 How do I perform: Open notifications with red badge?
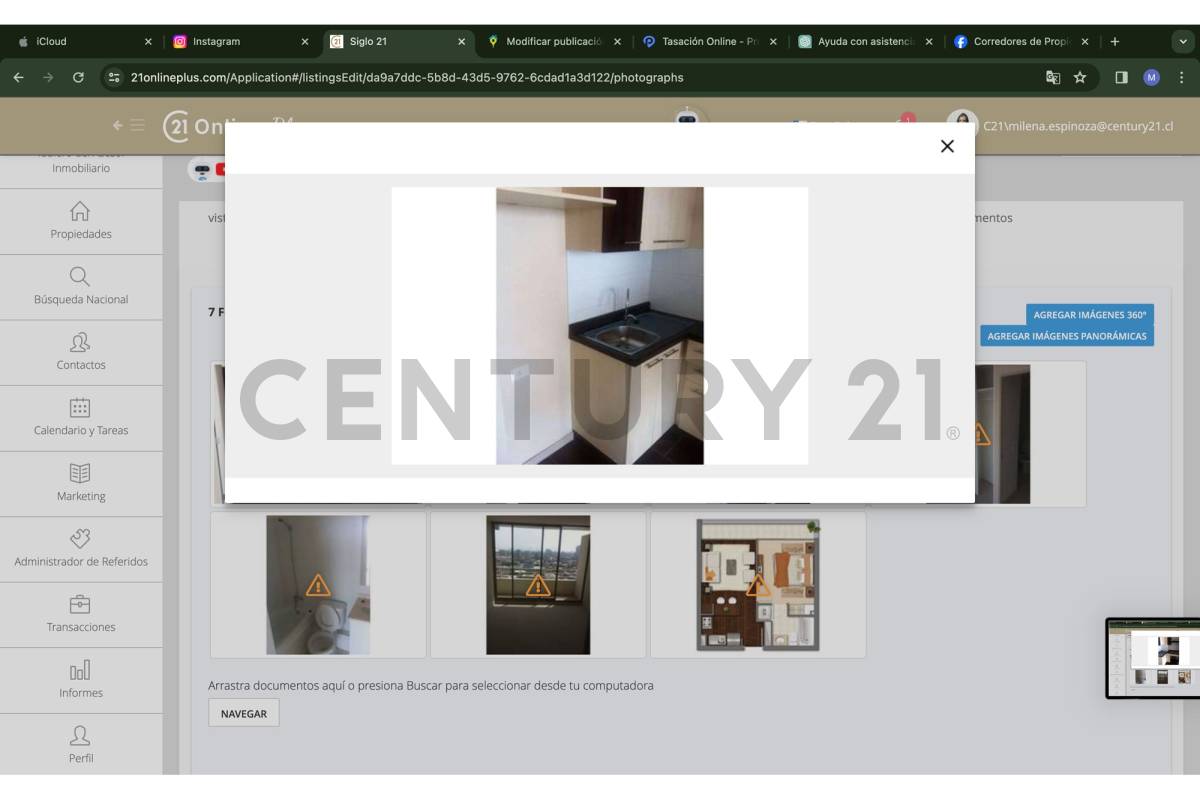pyautogui.click(x=905, y=120)
